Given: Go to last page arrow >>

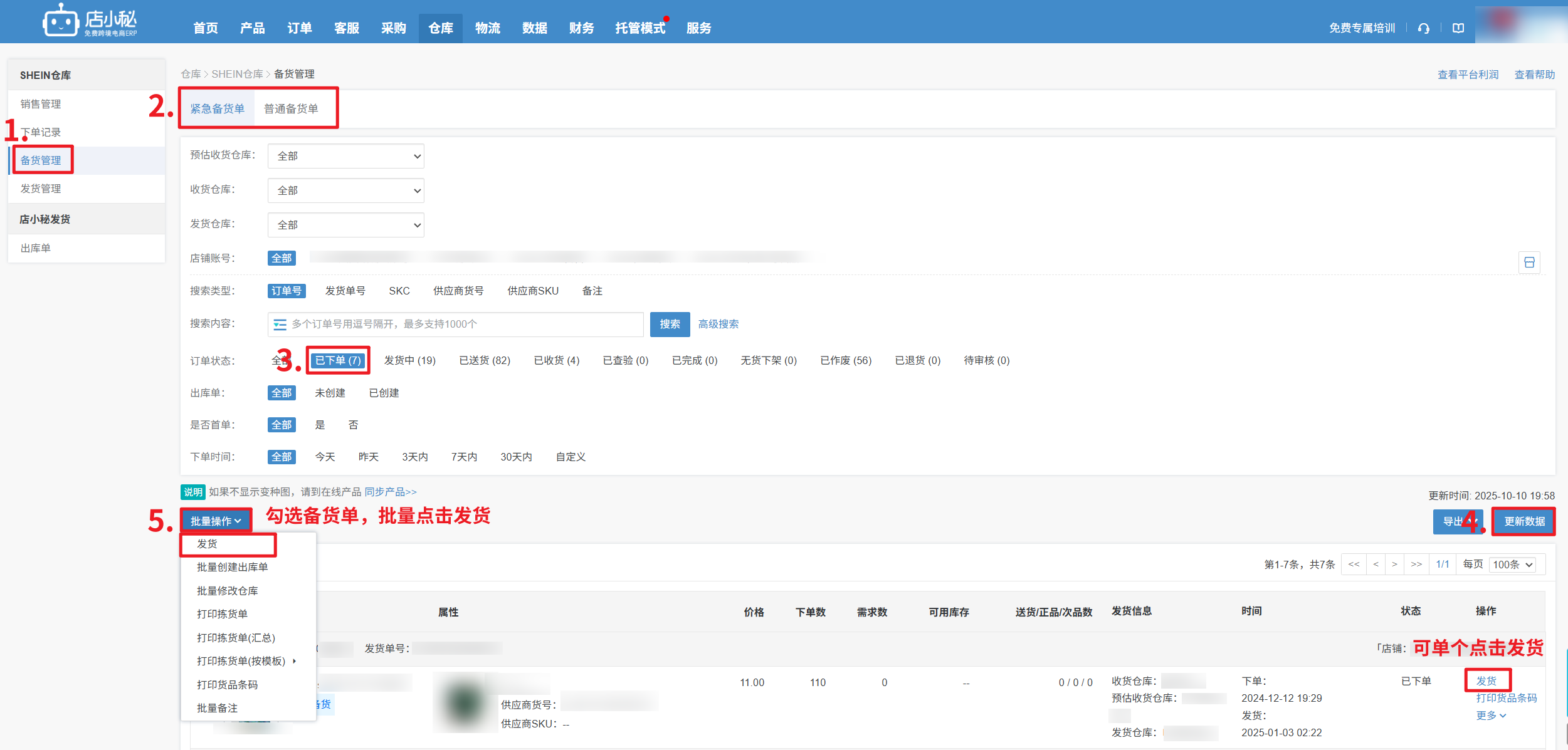Looking at the screenshot, I should click(1416, 565).
